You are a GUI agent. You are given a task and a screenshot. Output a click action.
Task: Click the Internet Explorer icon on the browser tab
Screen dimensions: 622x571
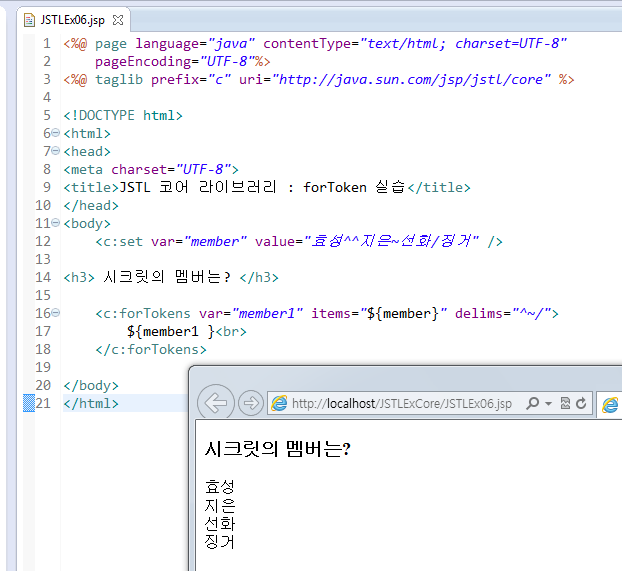pyautogui.click(x=610, y=405)
